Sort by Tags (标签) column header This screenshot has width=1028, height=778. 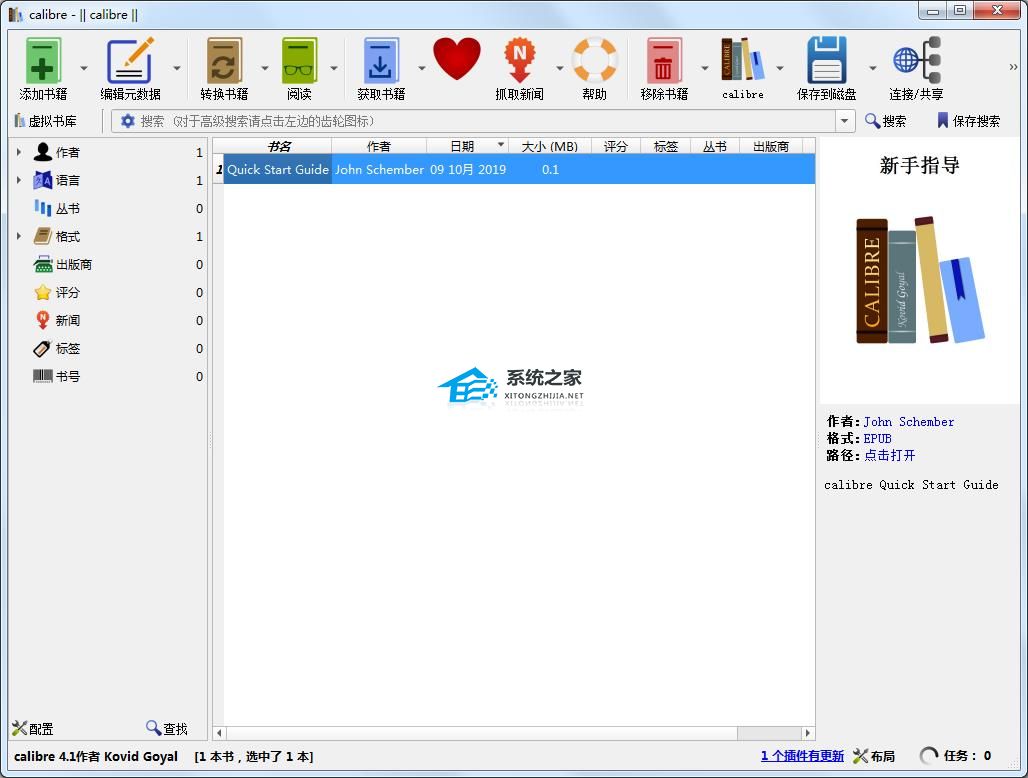(x=665, y=146)
